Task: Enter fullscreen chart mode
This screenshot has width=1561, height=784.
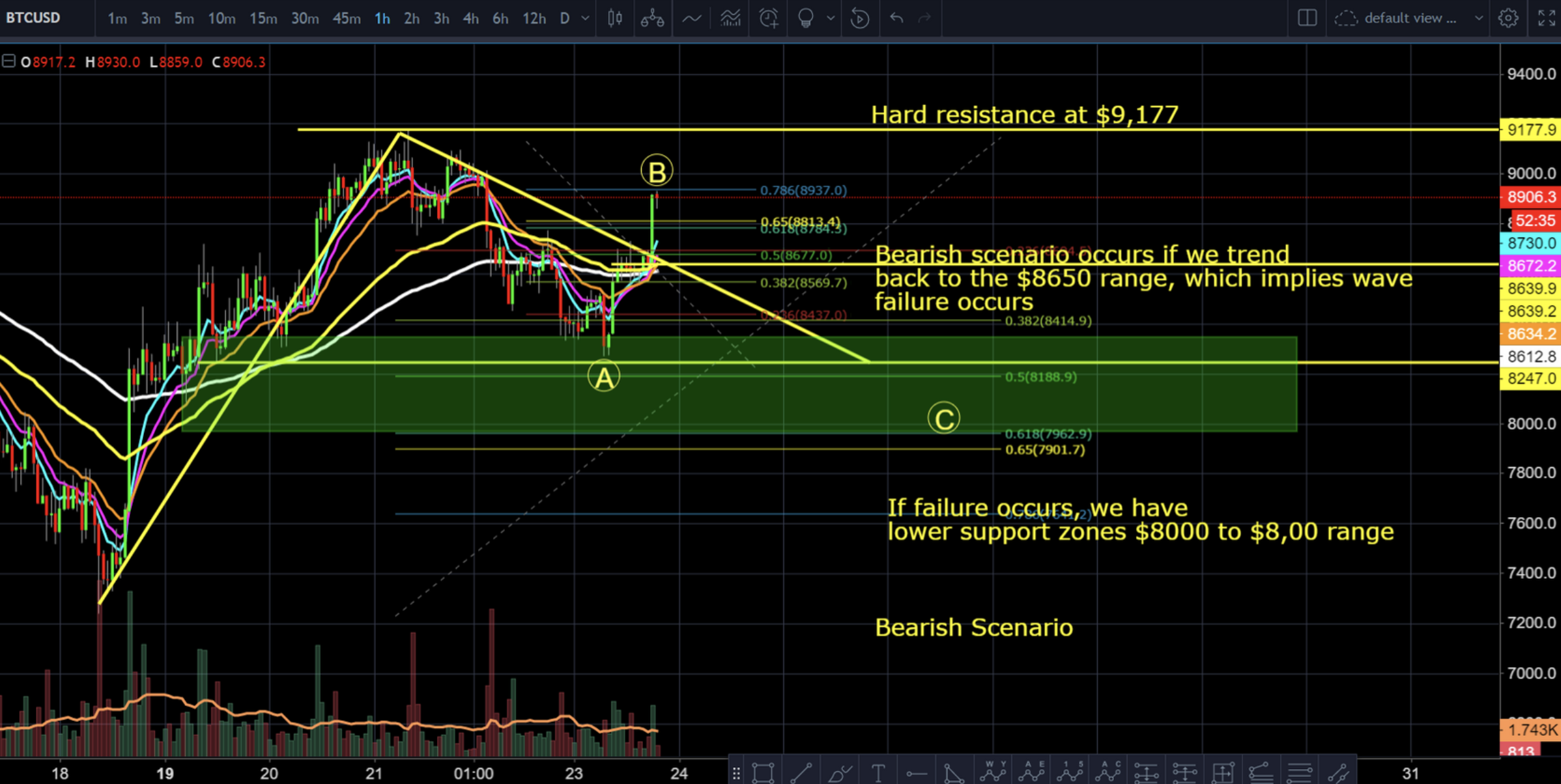Action: coord(1547,18)
